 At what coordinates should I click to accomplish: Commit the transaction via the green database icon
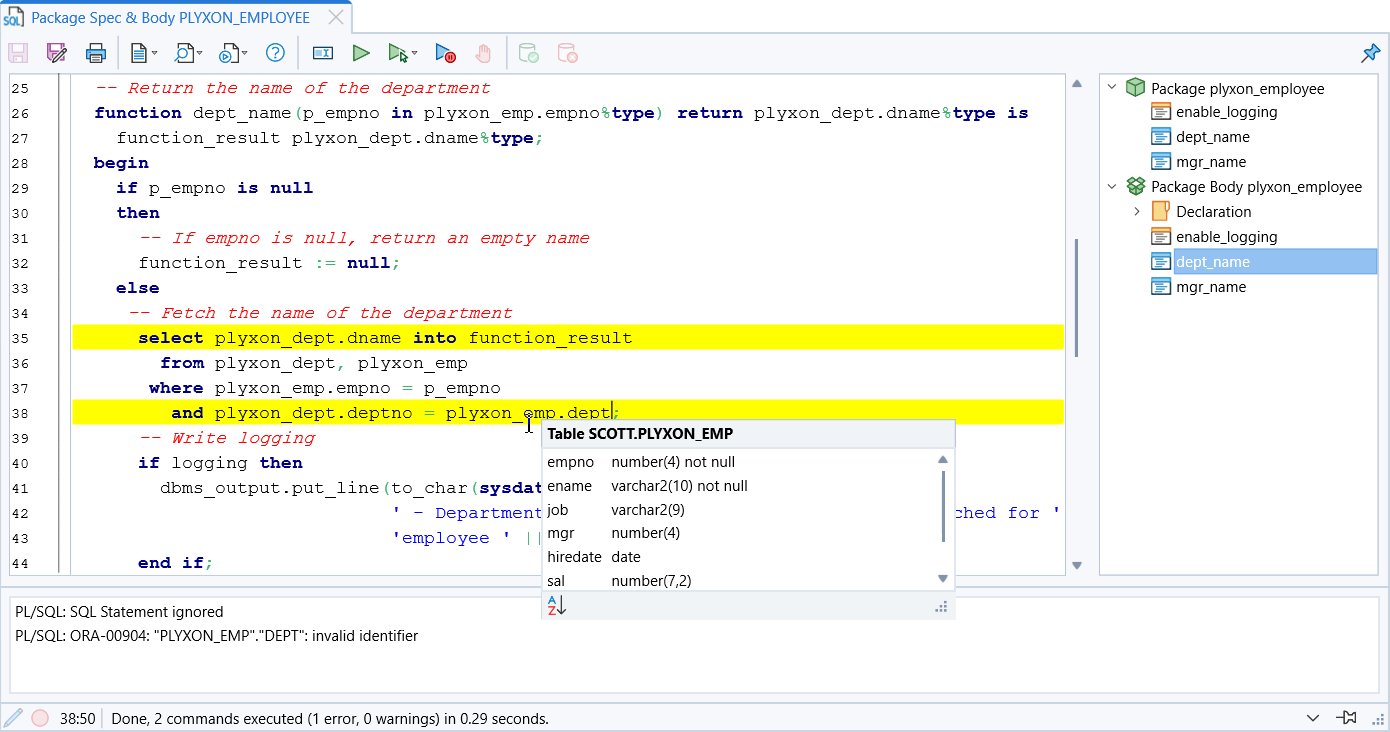click(x=528, y=53)
